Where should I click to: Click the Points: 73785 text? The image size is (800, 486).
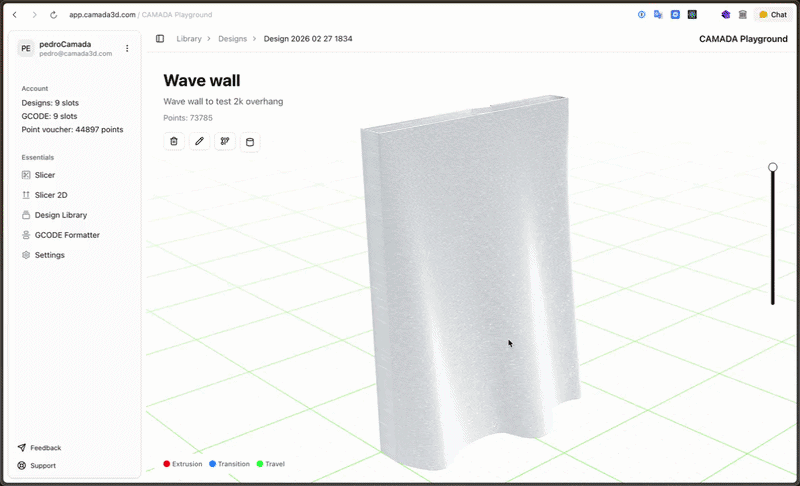[x=188, y=118]
